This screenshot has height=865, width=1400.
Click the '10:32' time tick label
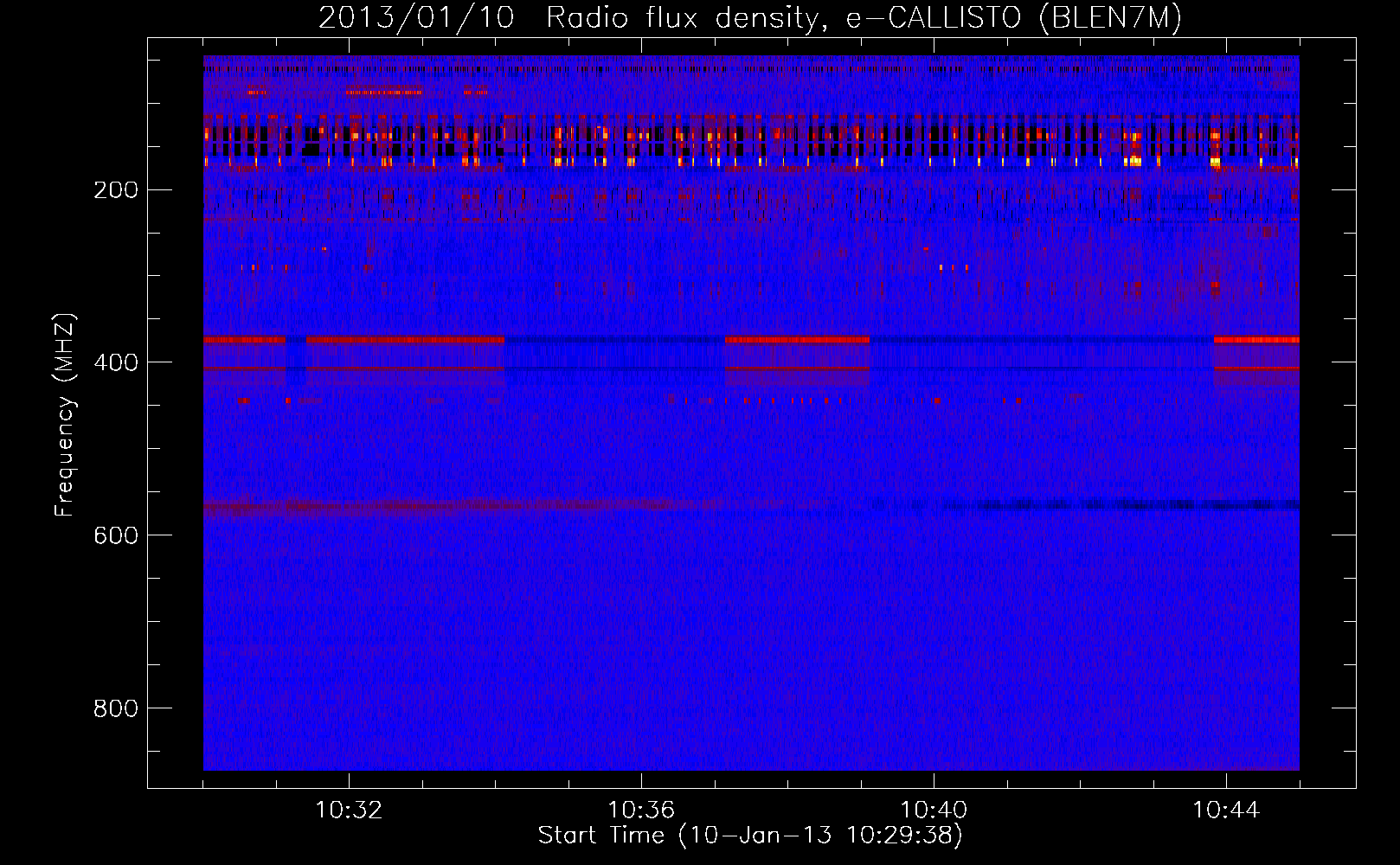[349, 811]
